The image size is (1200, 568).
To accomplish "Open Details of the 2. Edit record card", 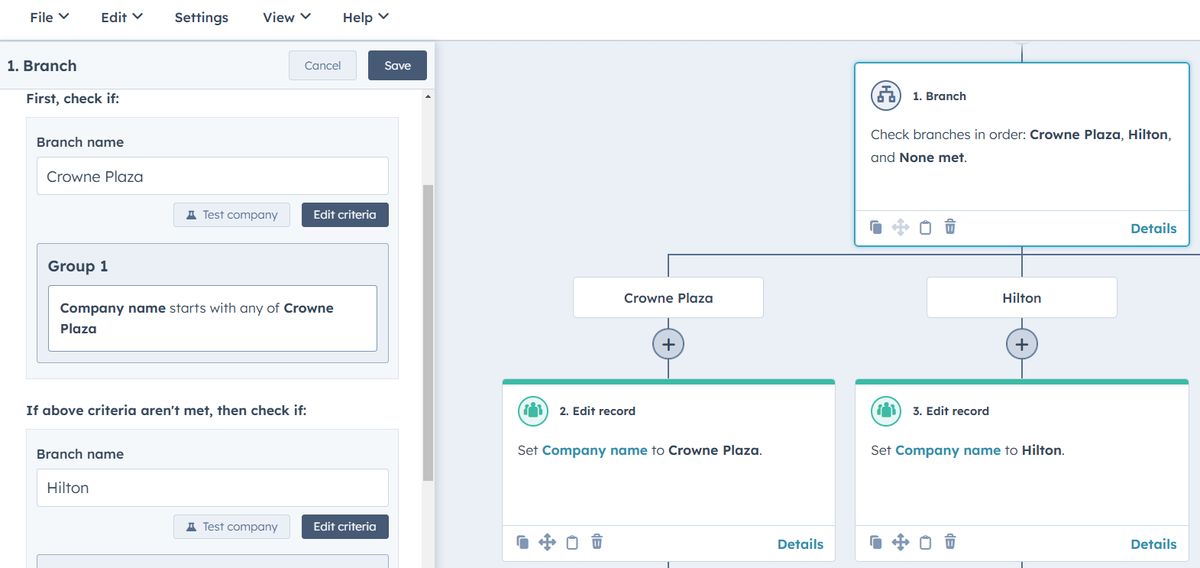I will (x=800, y=544).
